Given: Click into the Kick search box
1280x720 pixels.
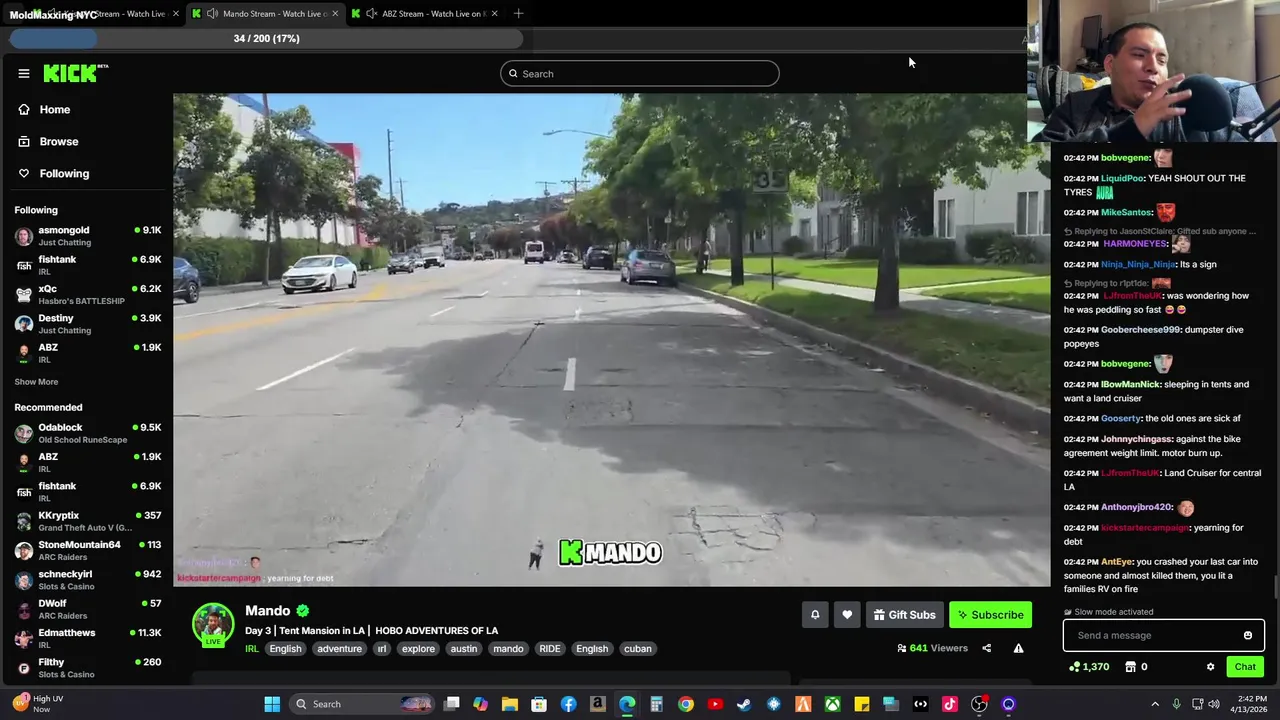Looking at the screenshot, I should 640,73.
